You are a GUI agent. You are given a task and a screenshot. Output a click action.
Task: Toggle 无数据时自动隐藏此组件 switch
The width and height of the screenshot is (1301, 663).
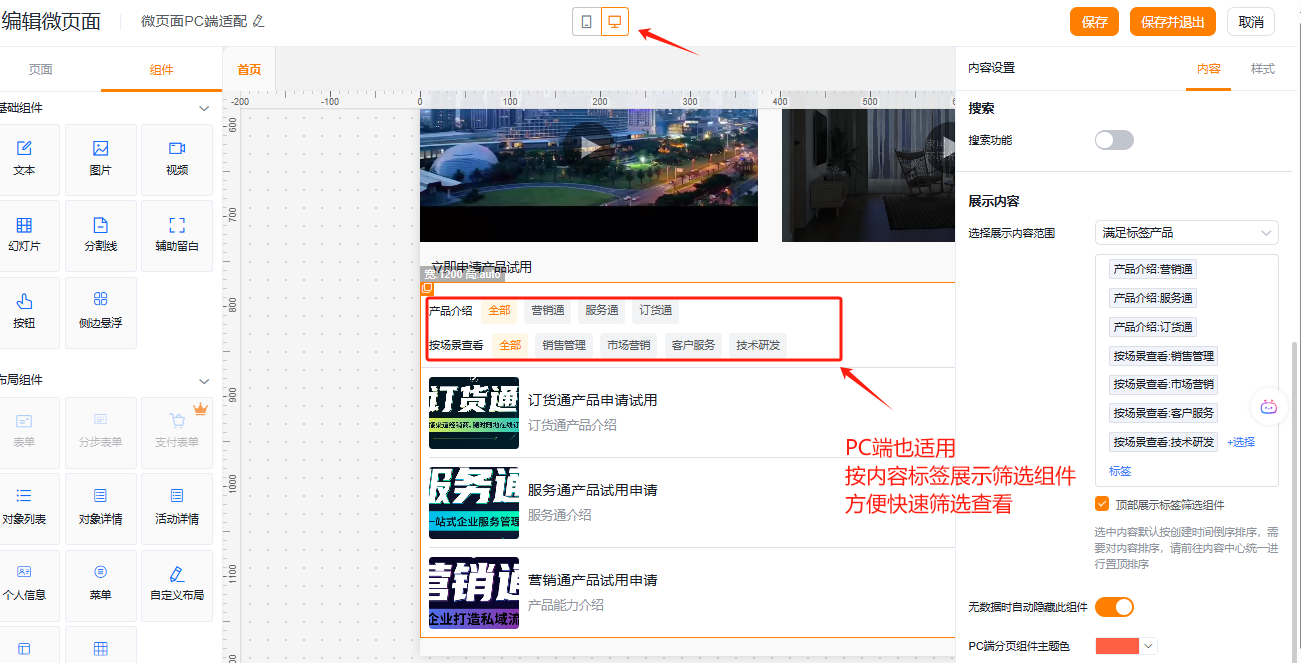coord(1114,607)
